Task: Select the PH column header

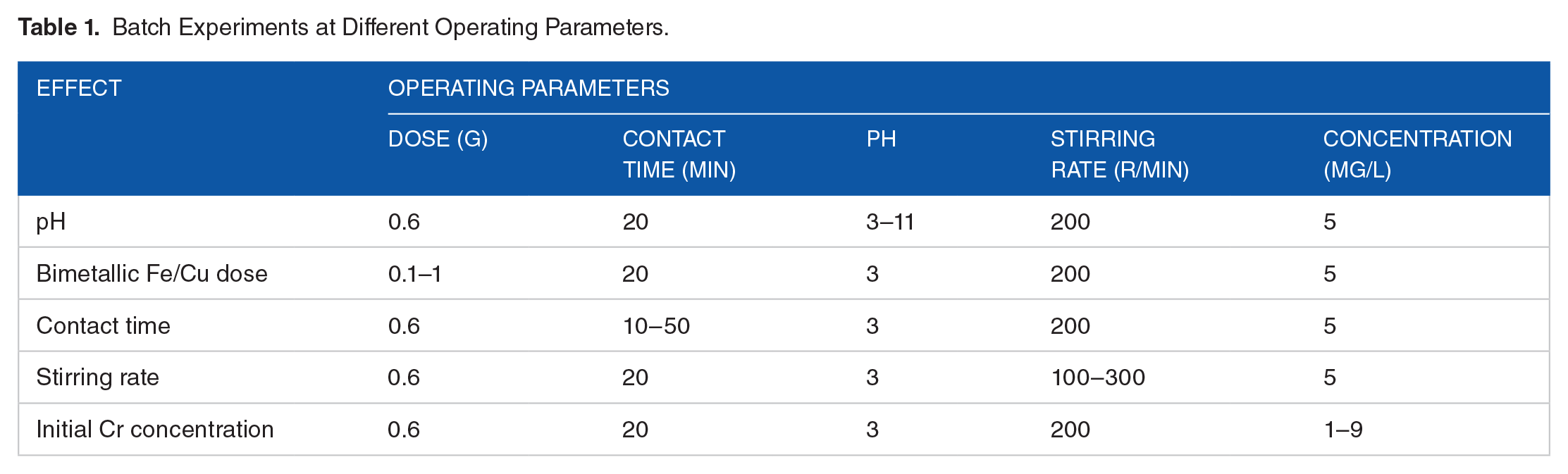Action: click(x=881, y=139)
